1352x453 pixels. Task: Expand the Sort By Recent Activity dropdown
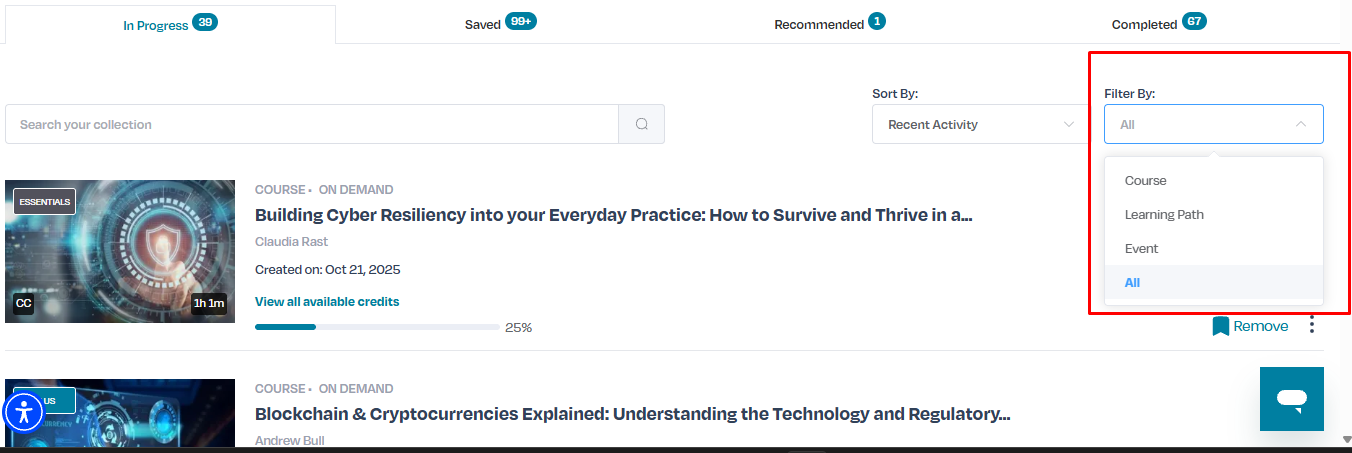[972, 124]
